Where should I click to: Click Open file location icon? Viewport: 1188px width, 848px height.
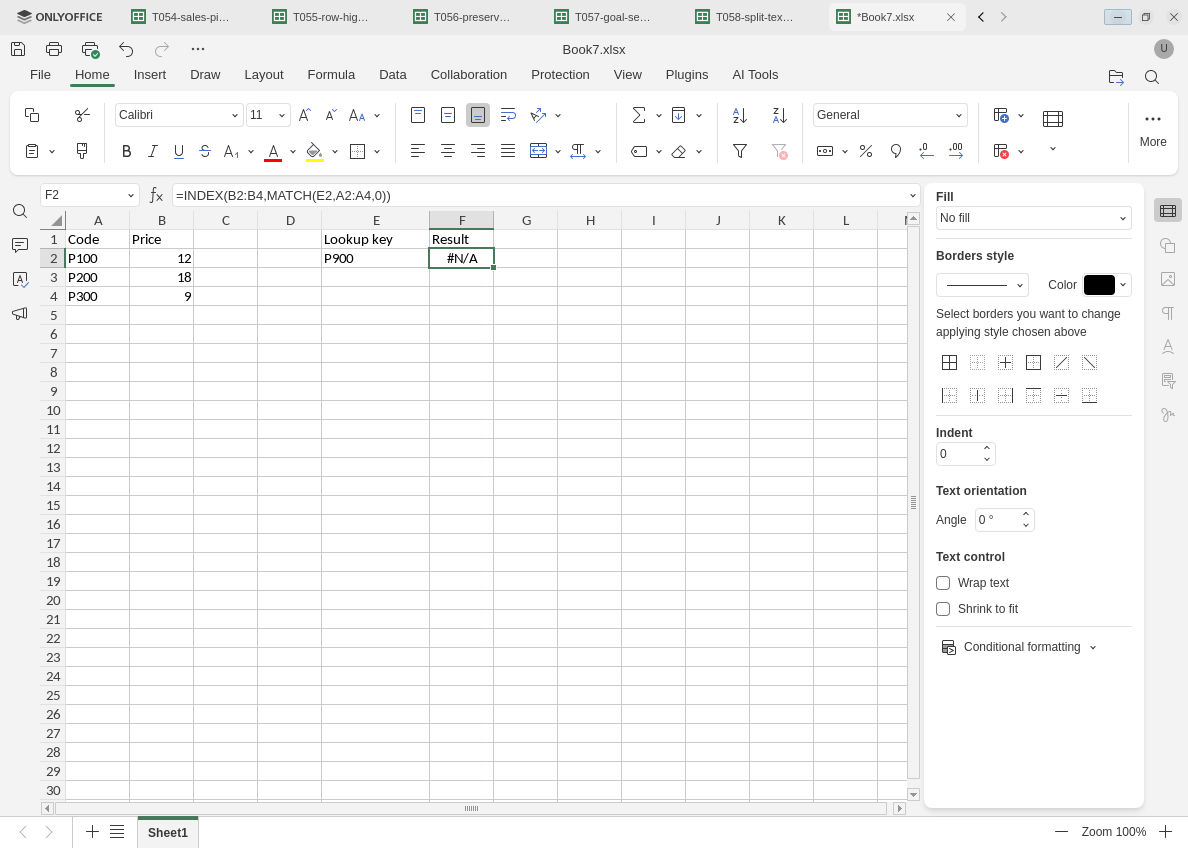(1116, 77)
